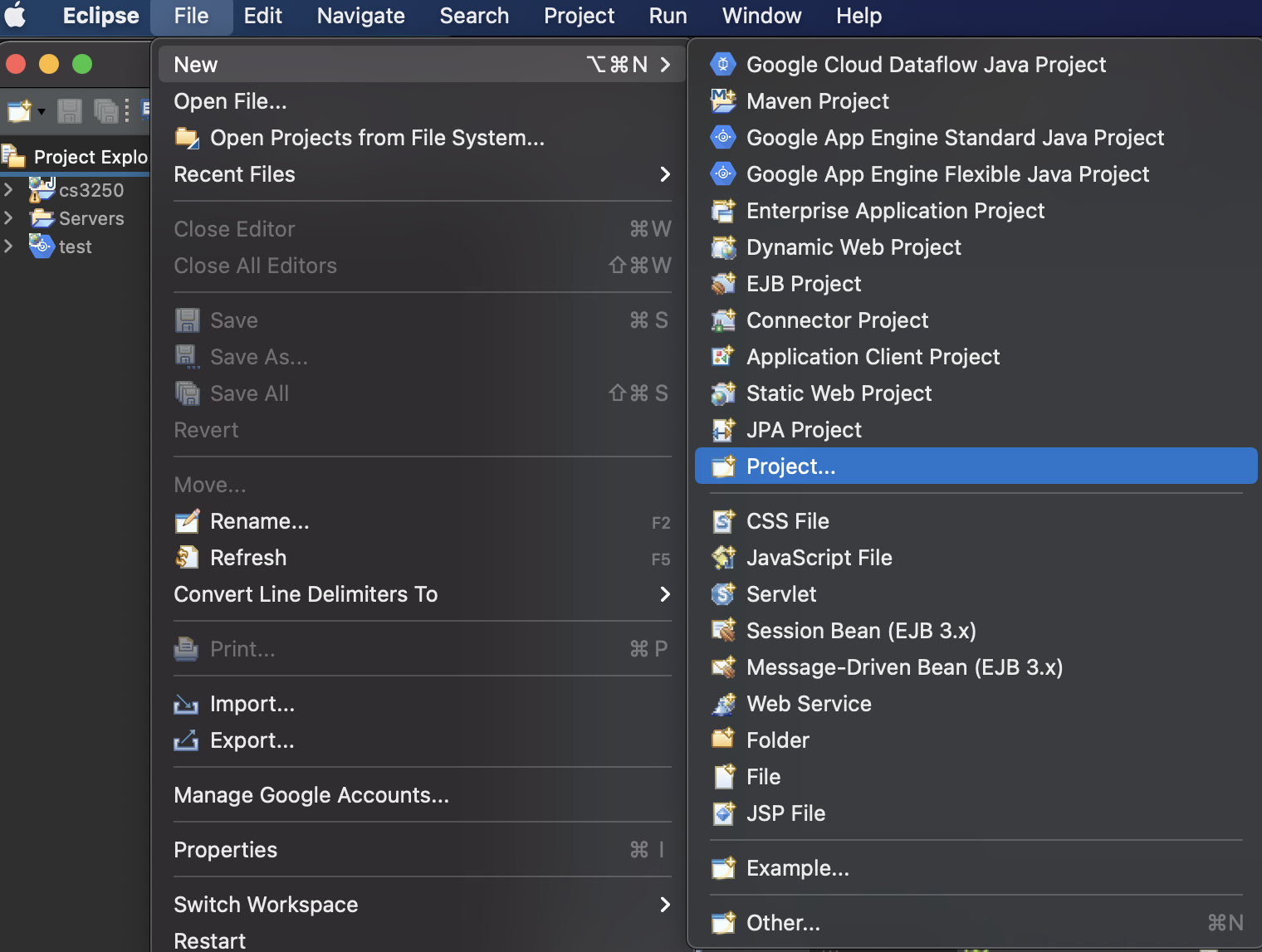
Task: Click the Session Bean icon
Action: 723,631
